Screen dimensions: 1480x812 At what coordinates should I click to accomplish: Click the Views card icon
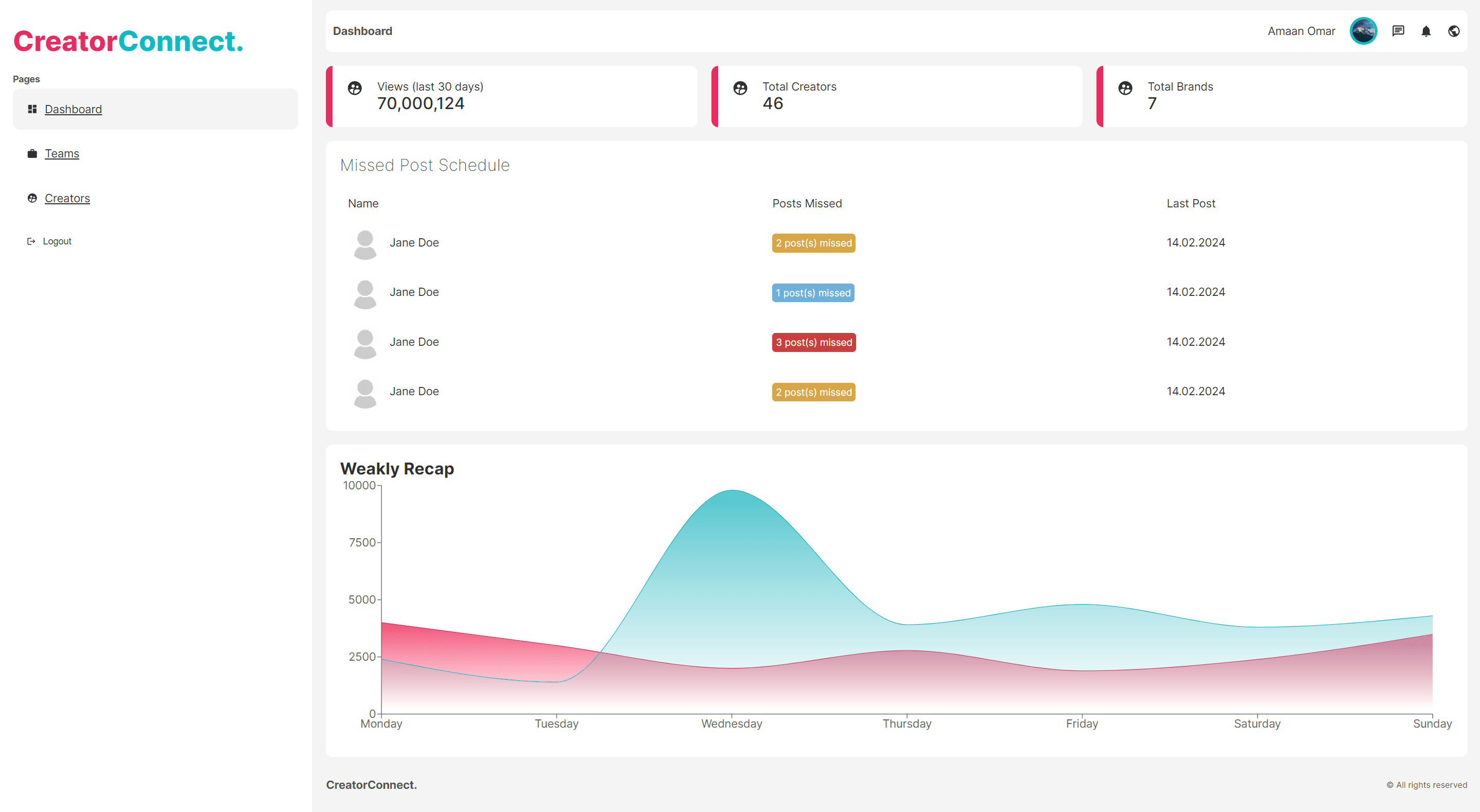click(x=355, y=88)
